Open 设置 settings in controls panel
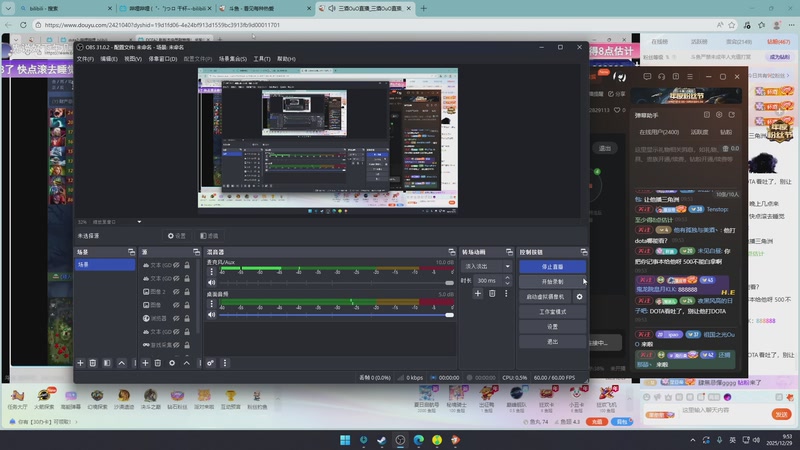The height and width of the screenshot is (450, 800). 553,327
